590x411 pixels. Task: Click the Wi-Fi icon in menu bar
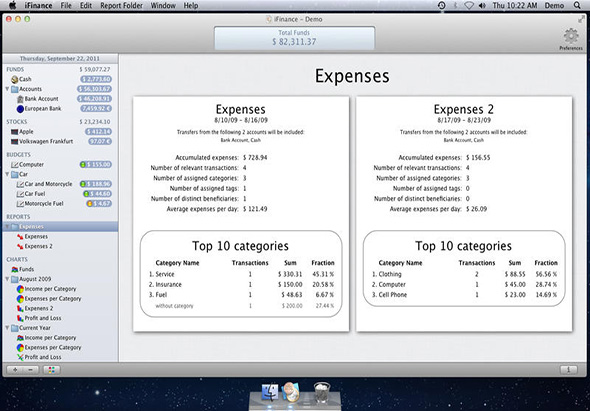pos(468,6)
